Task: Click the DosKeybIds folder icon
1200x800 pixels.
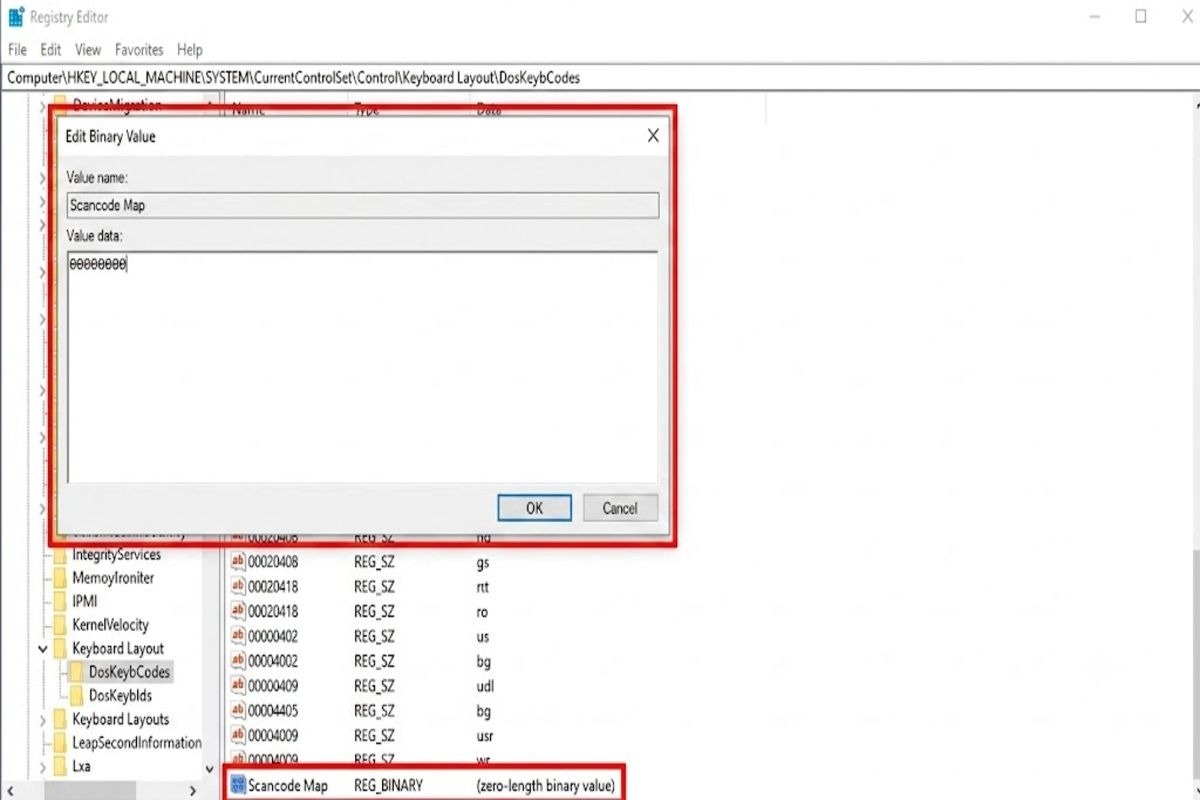Action: 77,695
